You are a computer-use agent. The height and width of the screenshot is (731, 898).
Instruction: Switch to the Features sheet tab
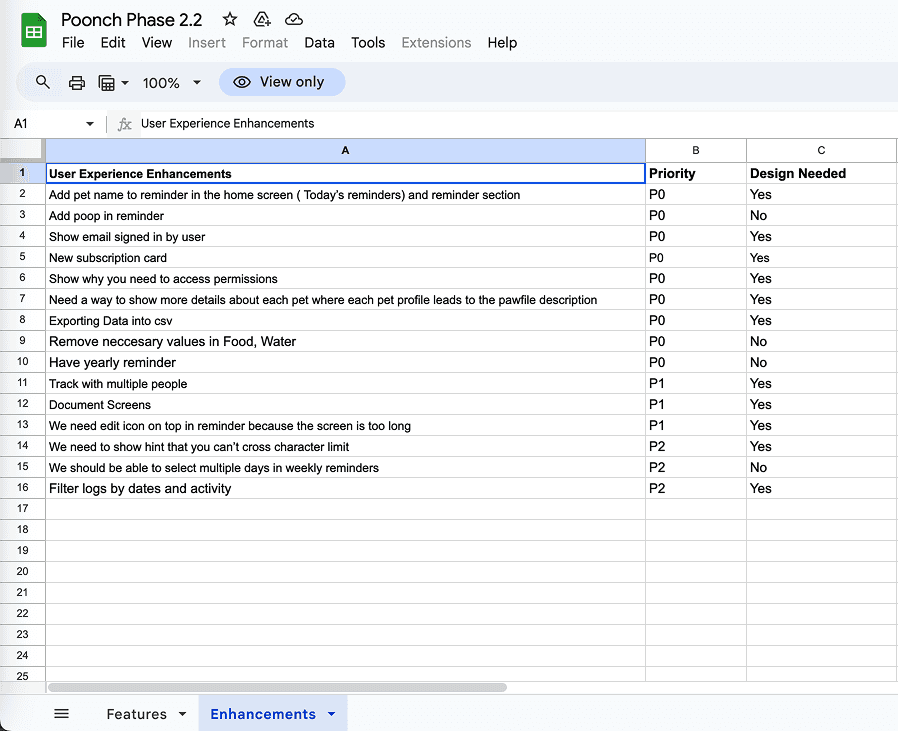pyautogui.click(x=136, y=714)
